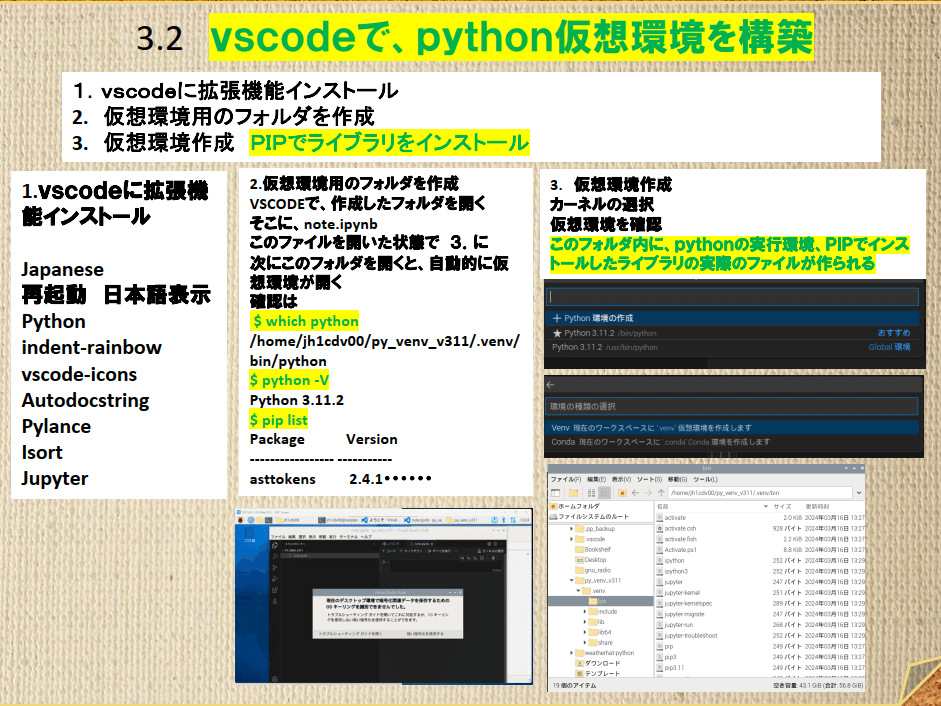The width and height of the screenshot is (941, 706).
Task: Open the ツール(L) menu in file manager
Action: tap(705, 479)
